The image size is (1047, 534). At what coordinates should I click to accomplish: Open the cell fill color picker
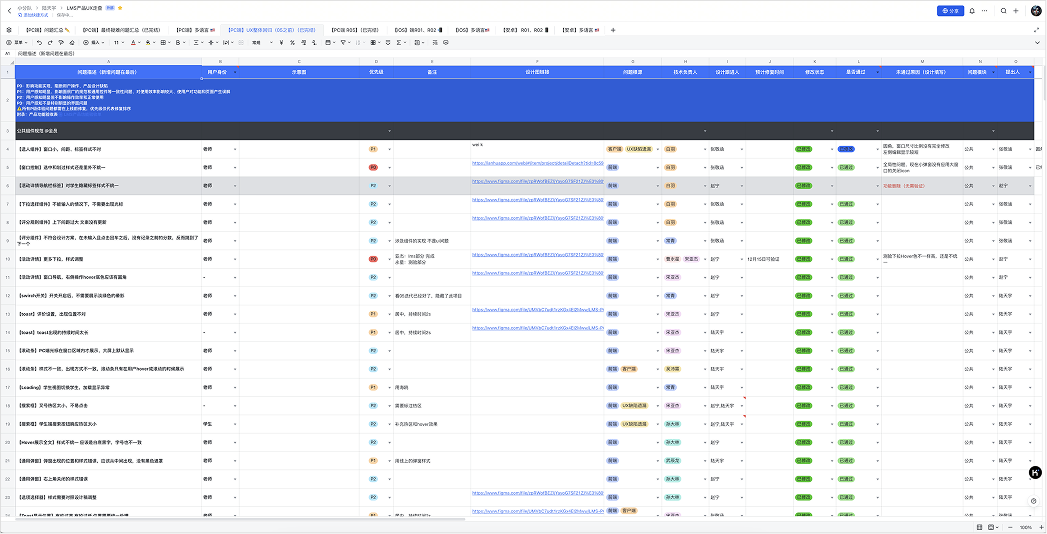148,42
